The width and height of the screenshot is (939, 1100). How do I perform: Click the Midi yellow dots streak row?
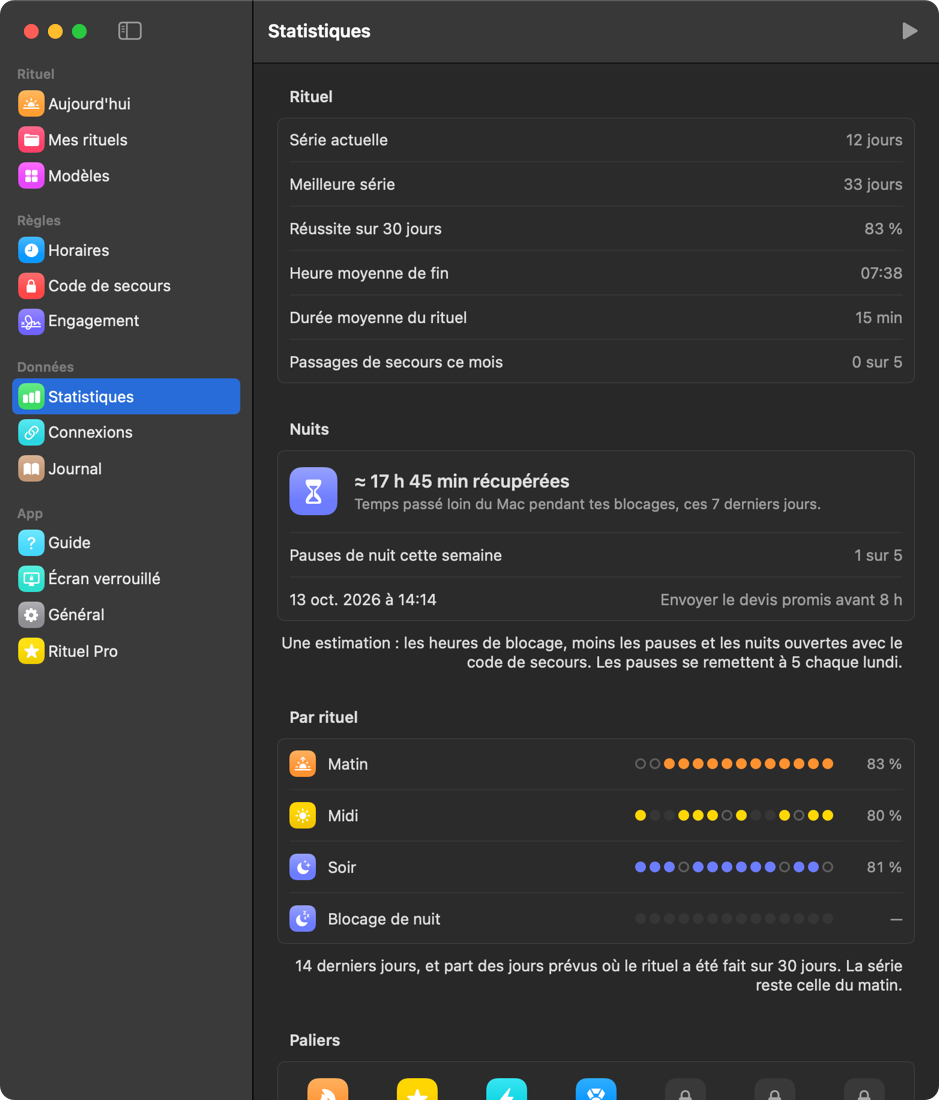pos(734,815)
